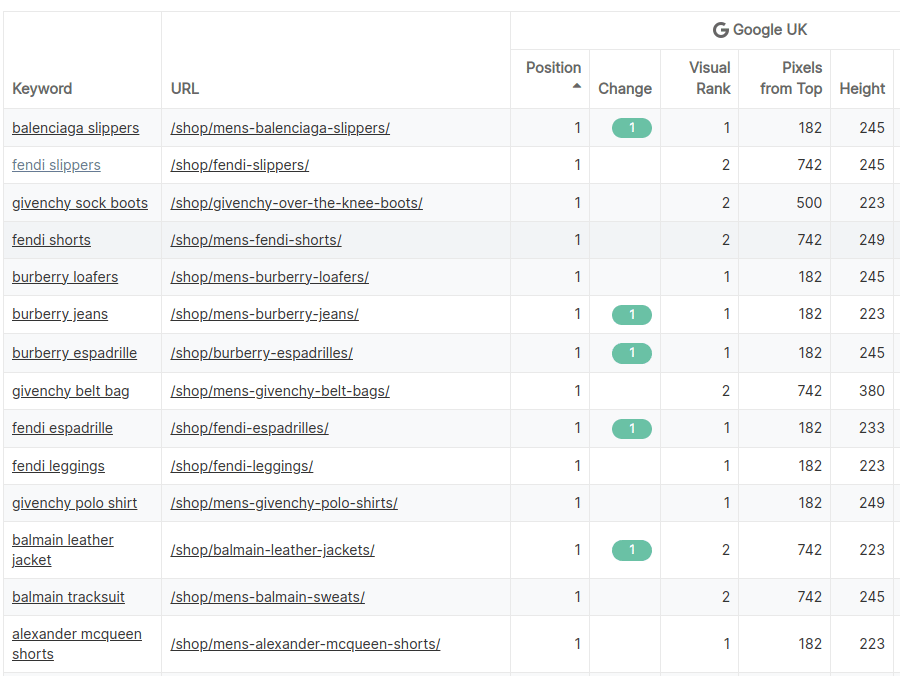Image resolution: width=900 pixels, height=676 pixels.
Task: Select the 249 height value in fendi shorts row
Action: [872, 240]
